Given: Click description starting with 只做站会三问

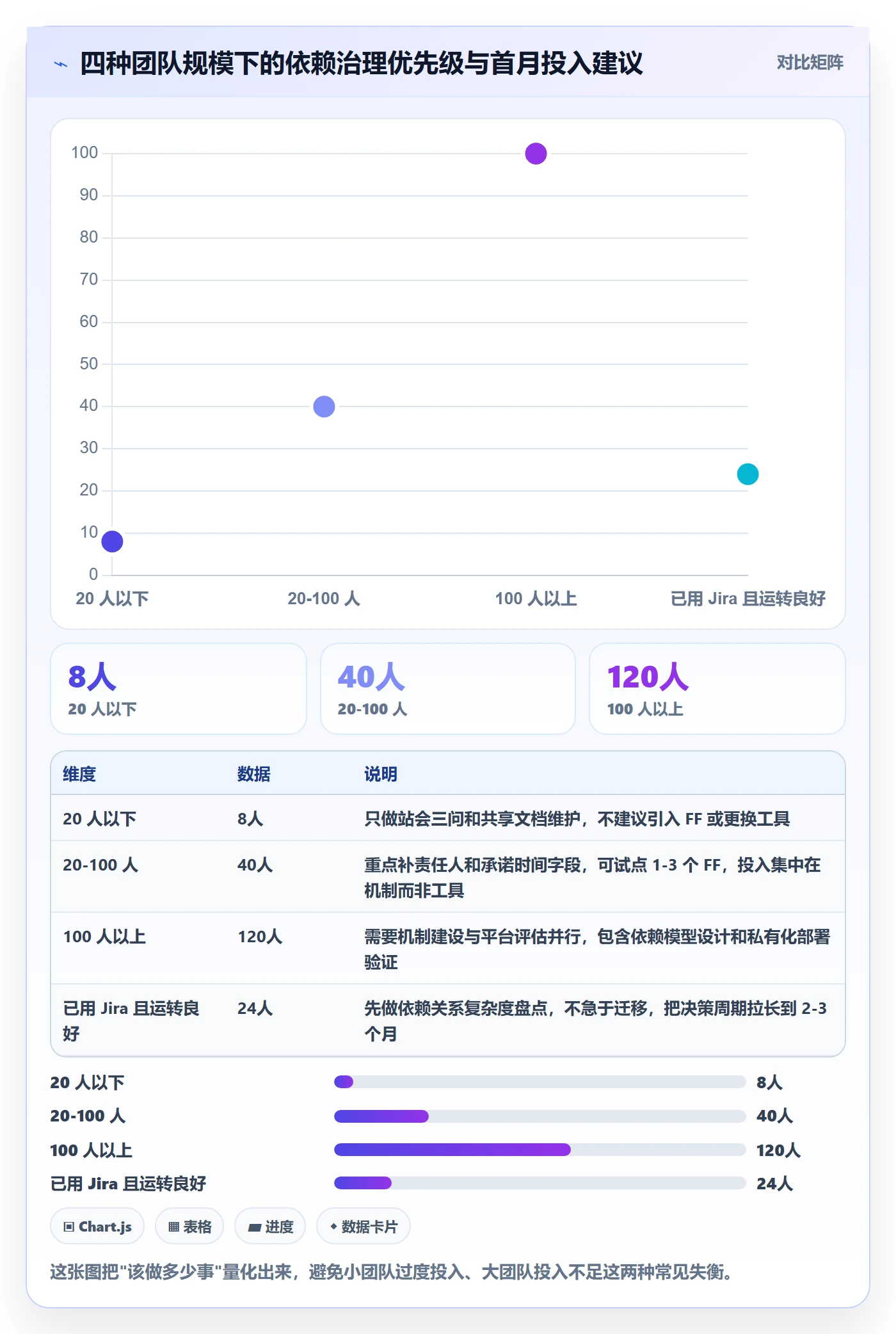Looking at the screenshot, I should pos(577,819).
